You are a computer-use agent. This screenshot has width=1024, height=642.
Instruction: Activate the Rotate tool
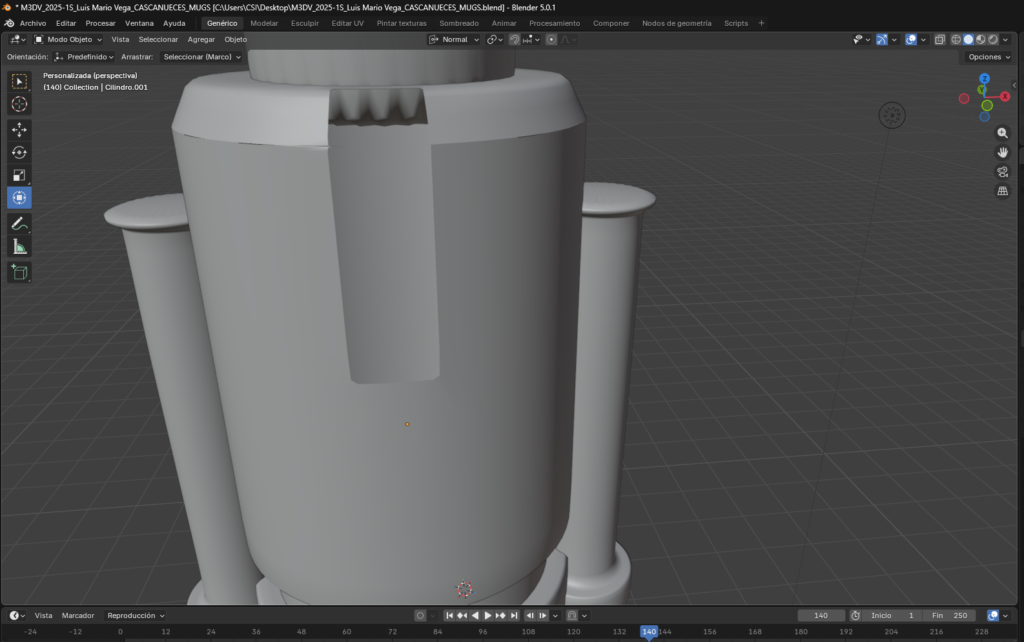pos(19,152)
